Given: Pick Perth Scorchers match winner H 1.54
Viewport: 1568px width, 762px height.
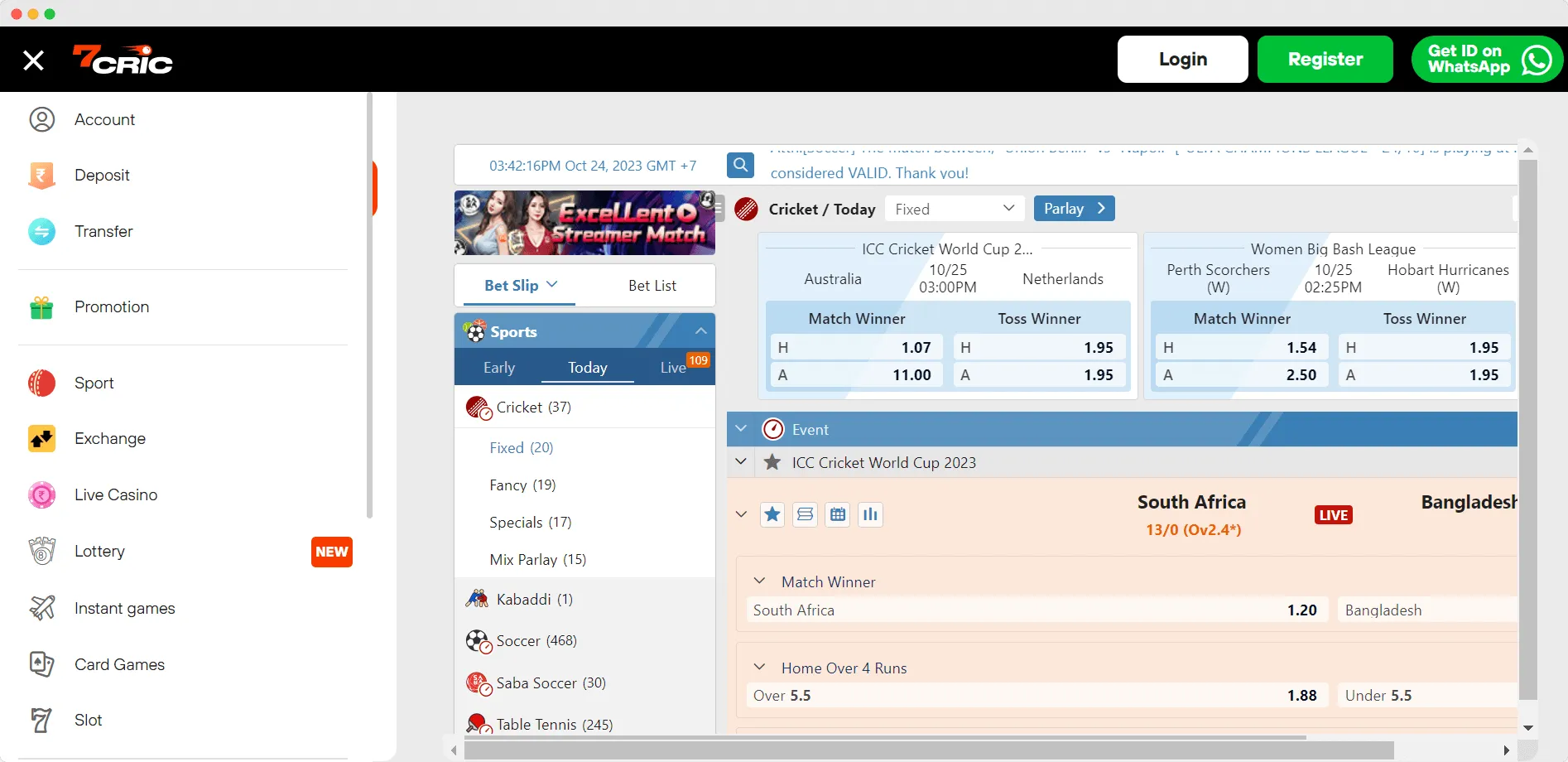Looking at the screenshot, I should tap(1242, 347).
